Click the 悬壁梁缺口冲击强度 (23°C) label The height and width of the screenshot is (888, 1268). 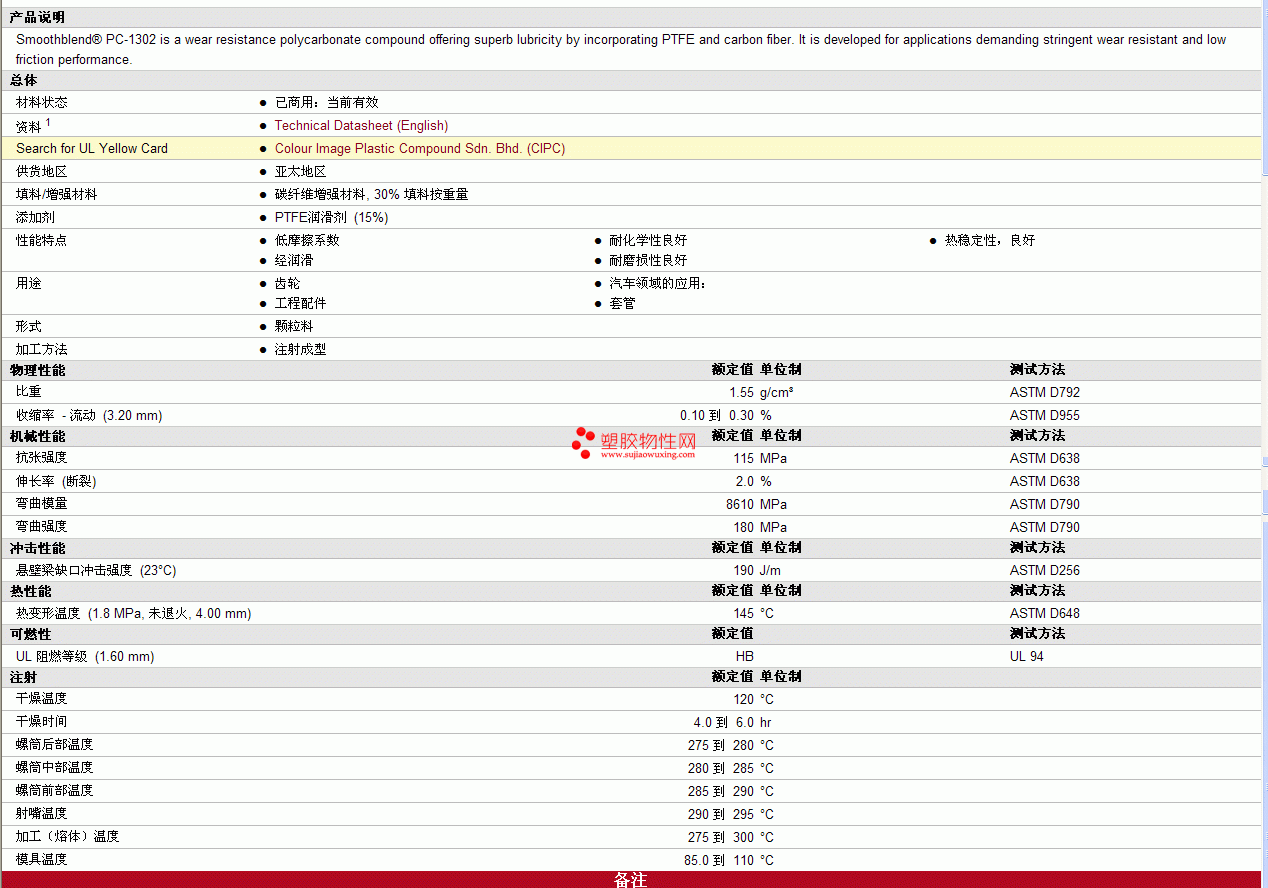tap(96, 570)
